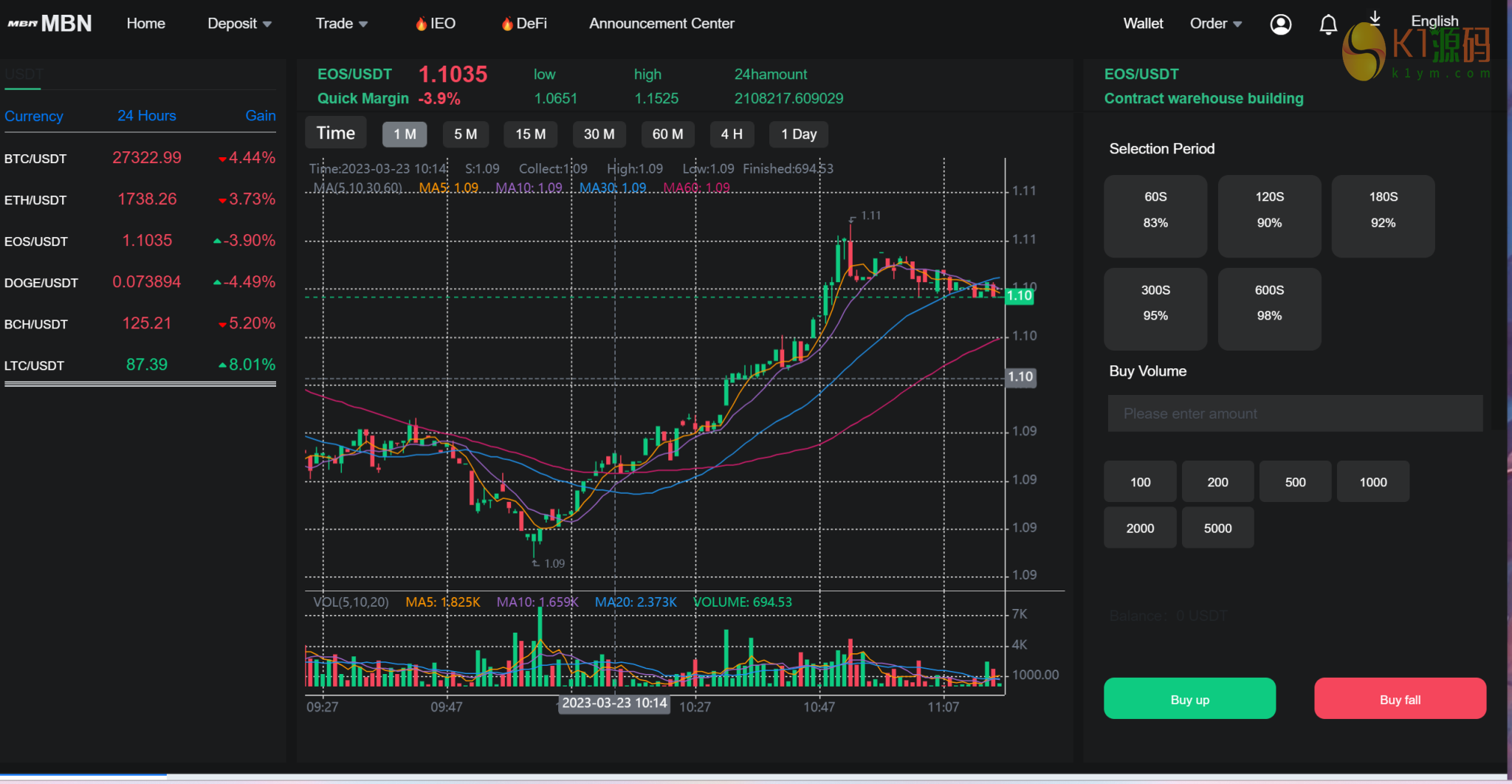The width and height of the screenshot is (1512, 784).
Task: Open the user profile icon
Action: (x=1280, y=24)
